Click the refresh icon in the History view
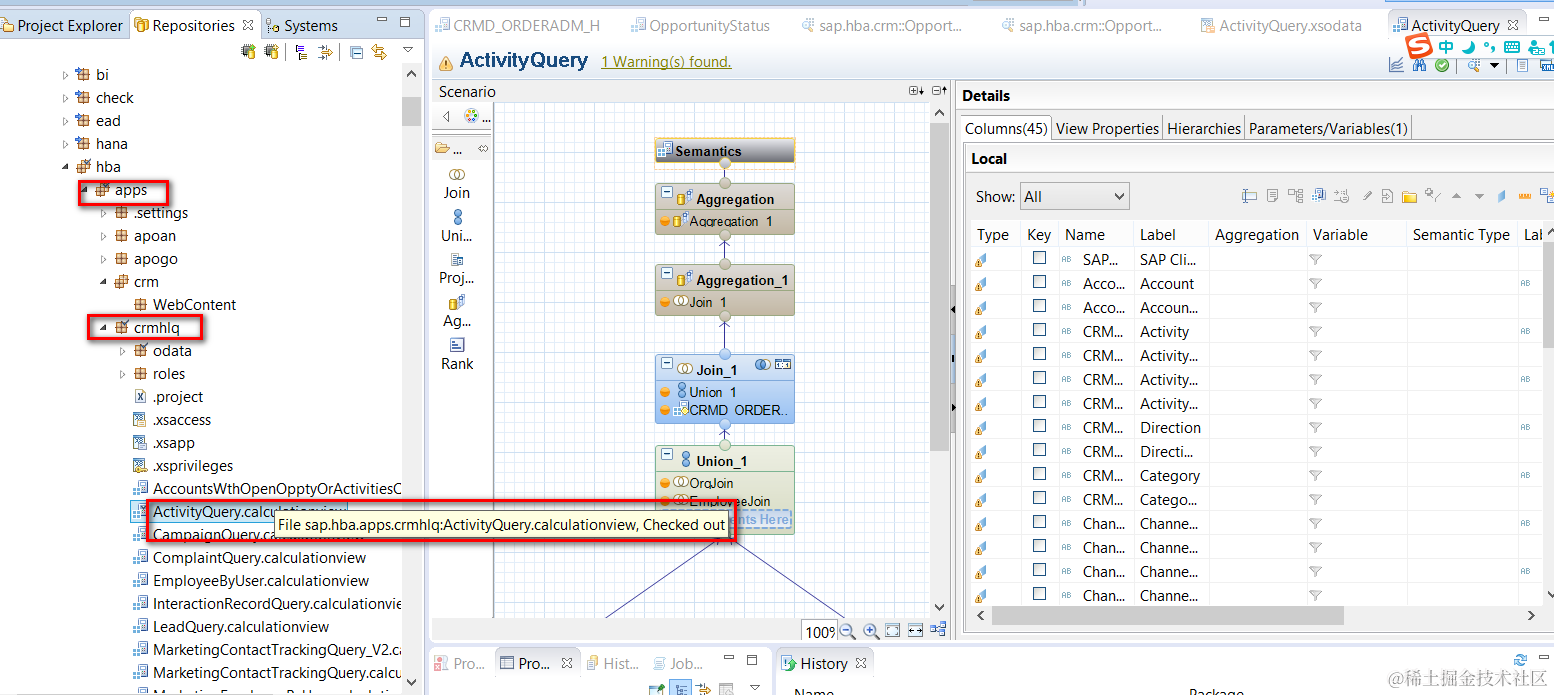The height and width of the screenshot is (695, 1554). click(1521, 660)
